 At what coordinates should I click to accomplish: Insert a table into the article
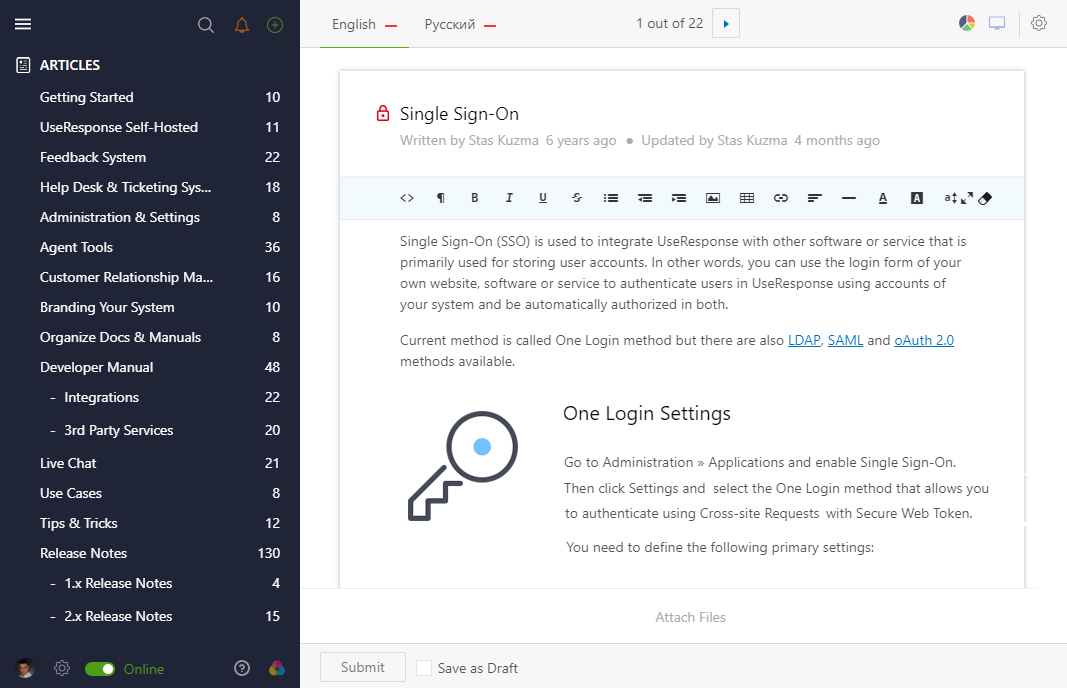tap(747, 198)
